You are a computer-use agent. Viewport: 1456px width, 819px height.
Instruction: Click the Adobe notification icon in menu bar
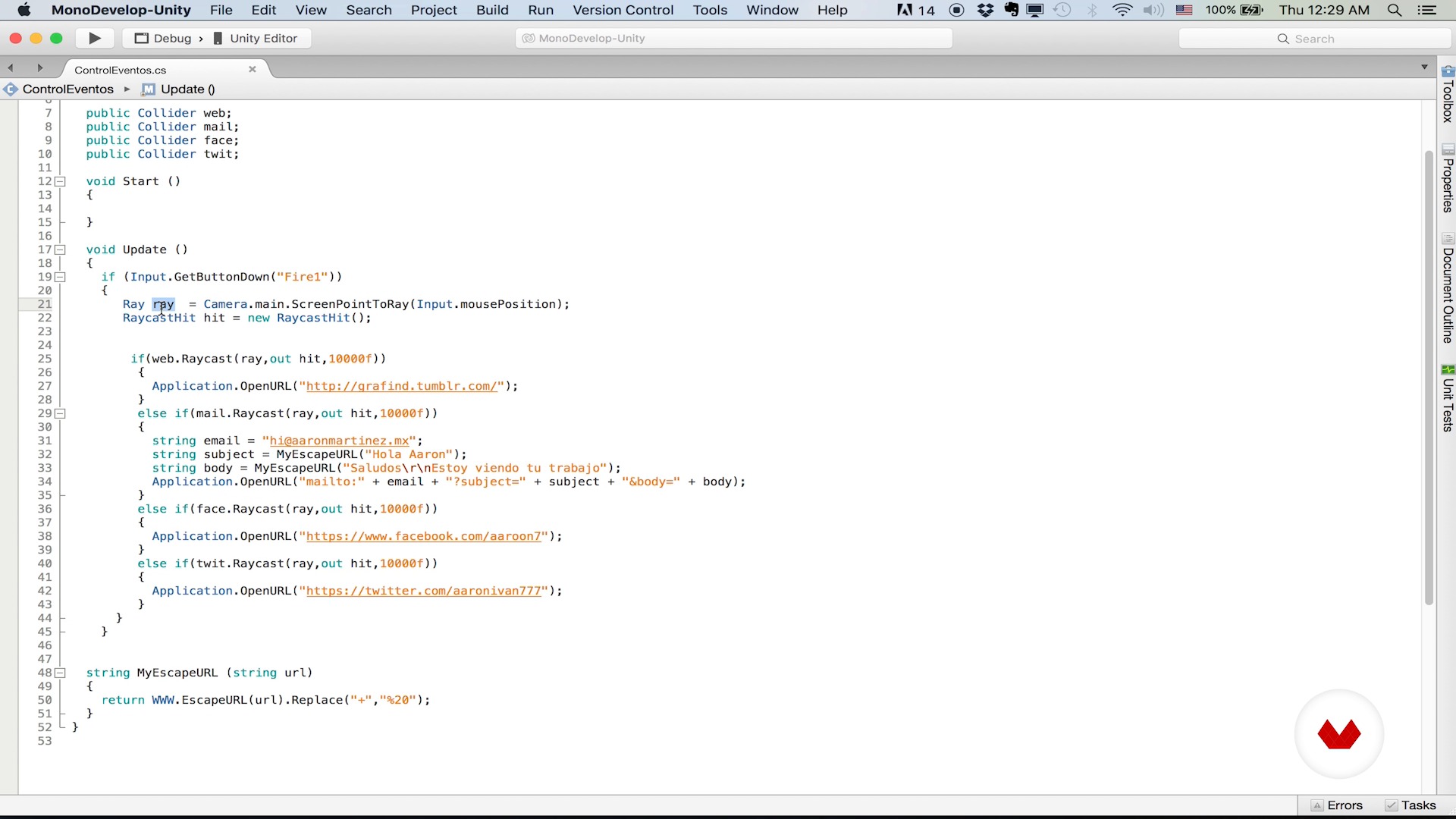(916, 10)
